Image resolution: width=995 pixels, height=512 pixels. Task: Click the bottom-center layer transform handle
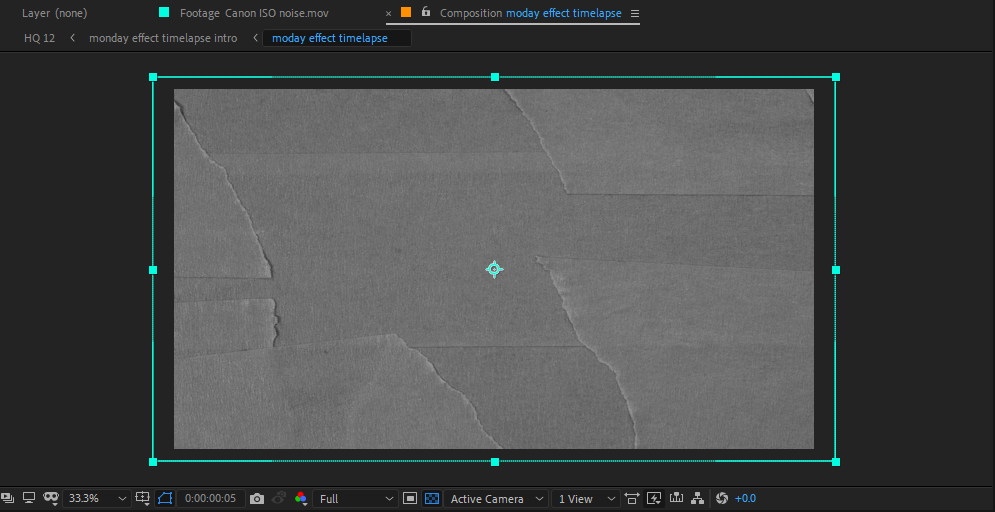pyautogui.click(x=495, y=462)
